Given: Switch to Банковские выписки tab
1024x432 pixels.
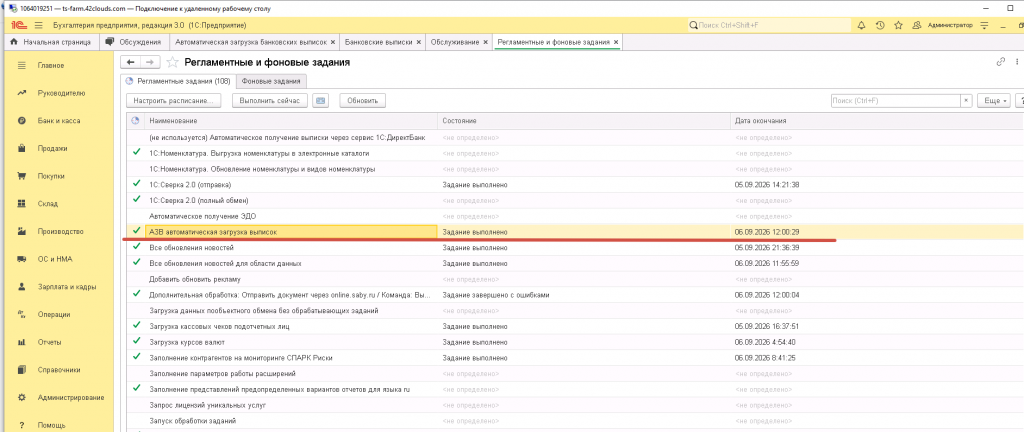Looking at the screenshot, I should pos(378,42).
